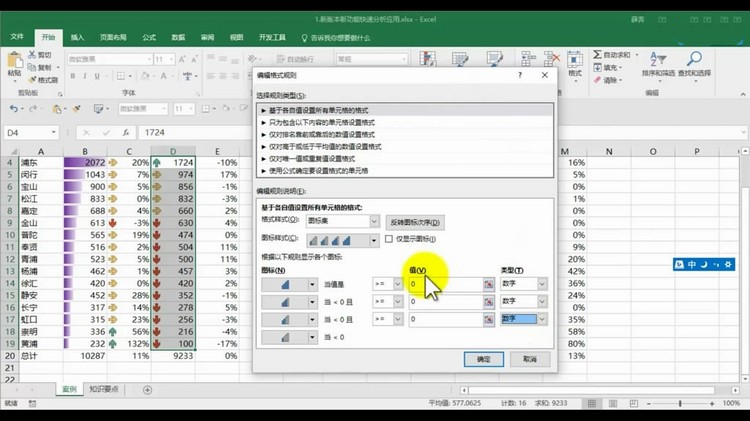This screenshot has height=421, width=750.
Task: Open first row icon picker dropdown
Action: pyautogui.click(x=312, y=285)
